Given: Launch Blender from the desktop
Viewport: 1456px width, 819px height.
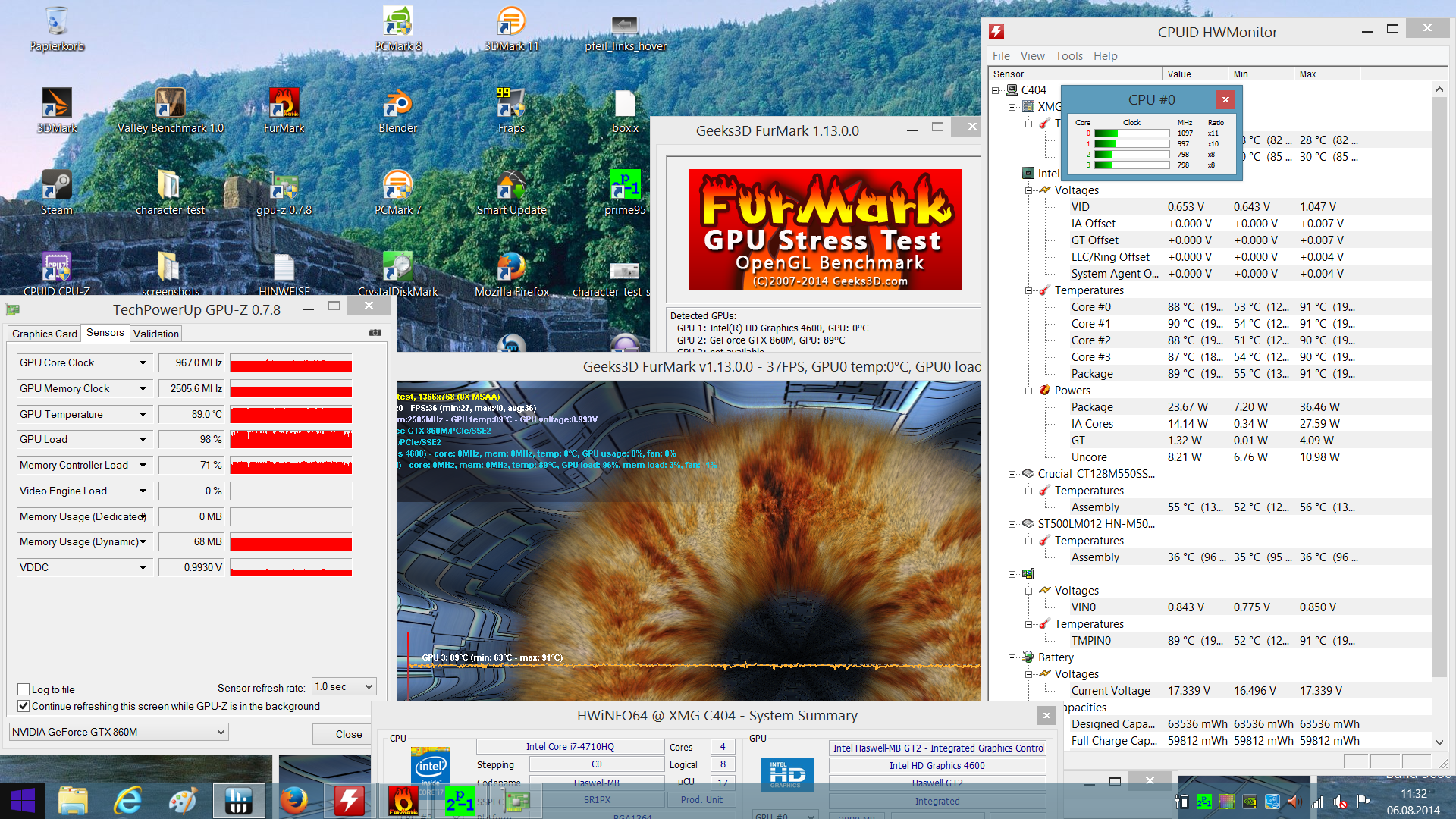Looking at the screenshot, I should point(398,111).
